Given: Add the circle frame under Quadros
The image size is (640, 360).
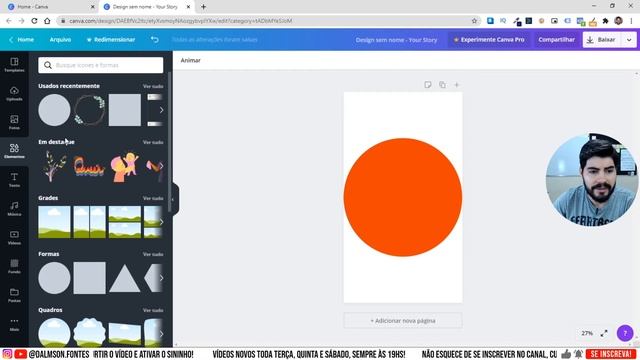Looking at the screenshot, I should coord(54,332).
